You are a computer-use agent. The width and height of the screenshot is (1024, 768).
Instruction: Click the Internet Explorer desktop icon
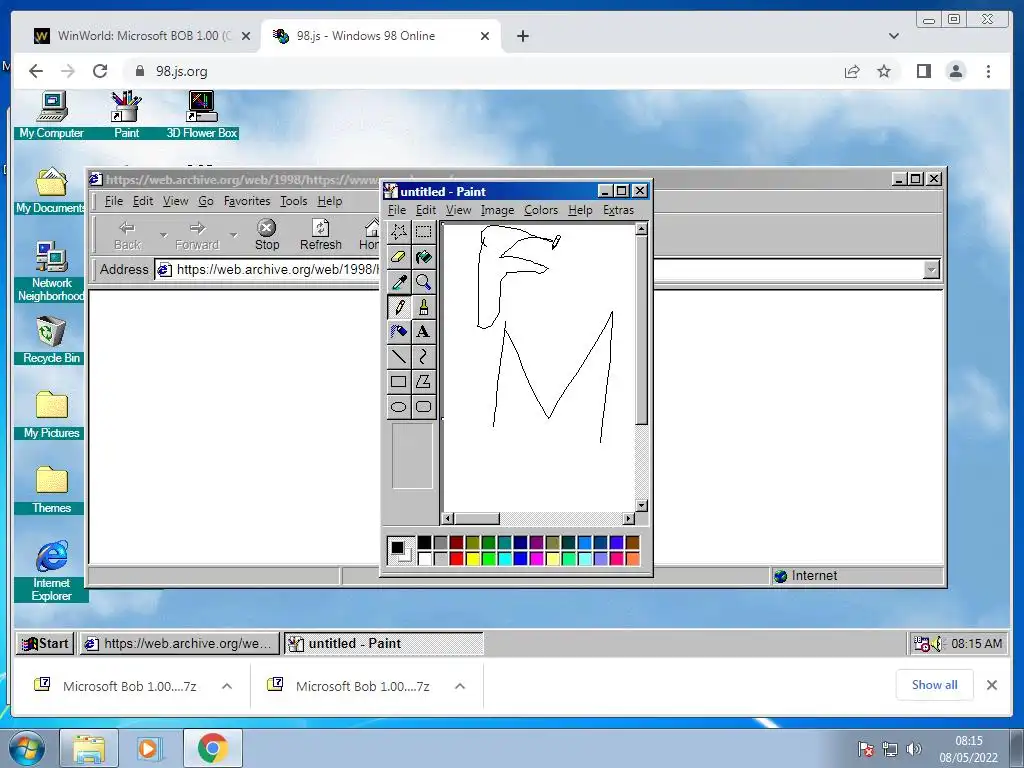click(52, 570)
